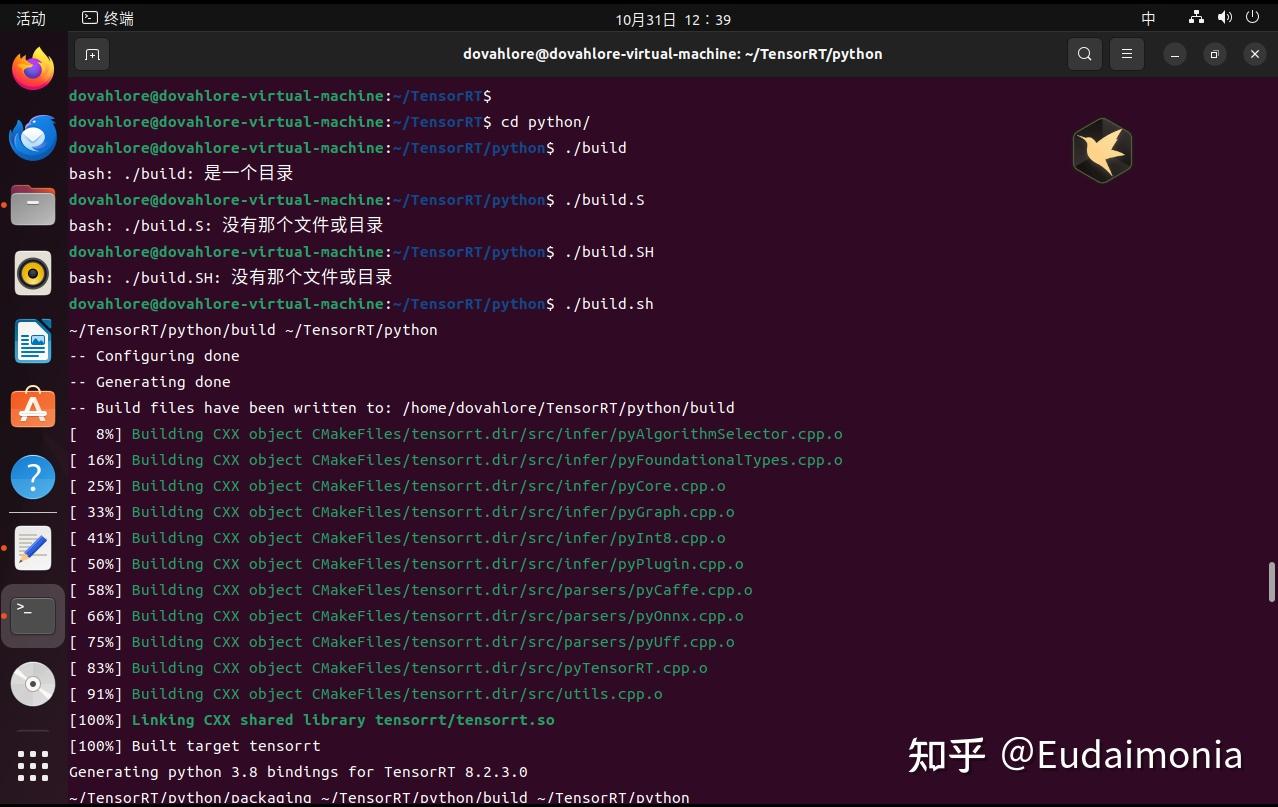Click 活动 in the top bar
The image size is (1278, 807).
click(x=30, y=17)
